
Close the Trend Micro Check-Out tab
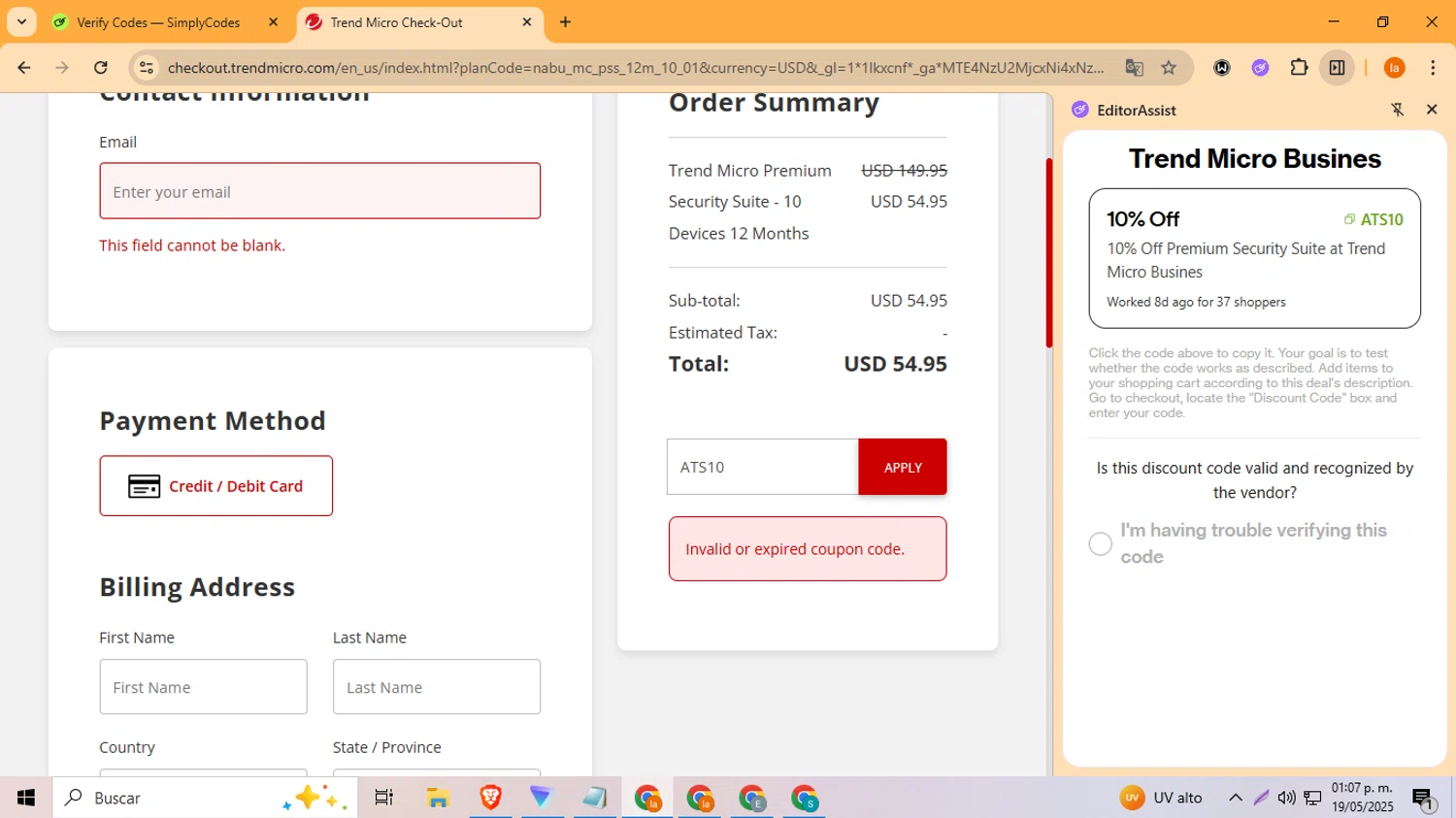[527, 22]
